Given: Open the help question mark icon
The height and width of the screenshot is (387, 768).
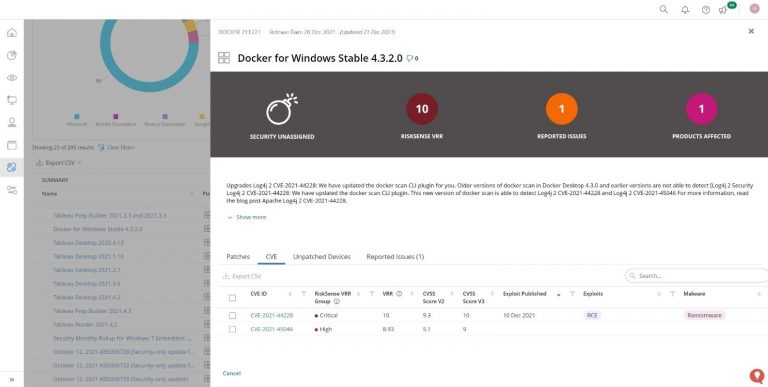Looking at the screenshot, I should tap(706, 10).
